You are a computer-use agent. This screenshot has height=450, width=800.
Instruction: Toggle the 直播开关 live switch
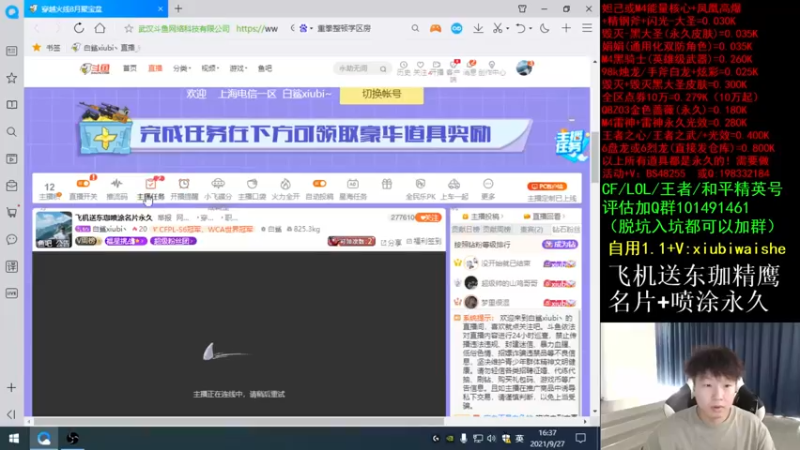click(x=83, y=184)
